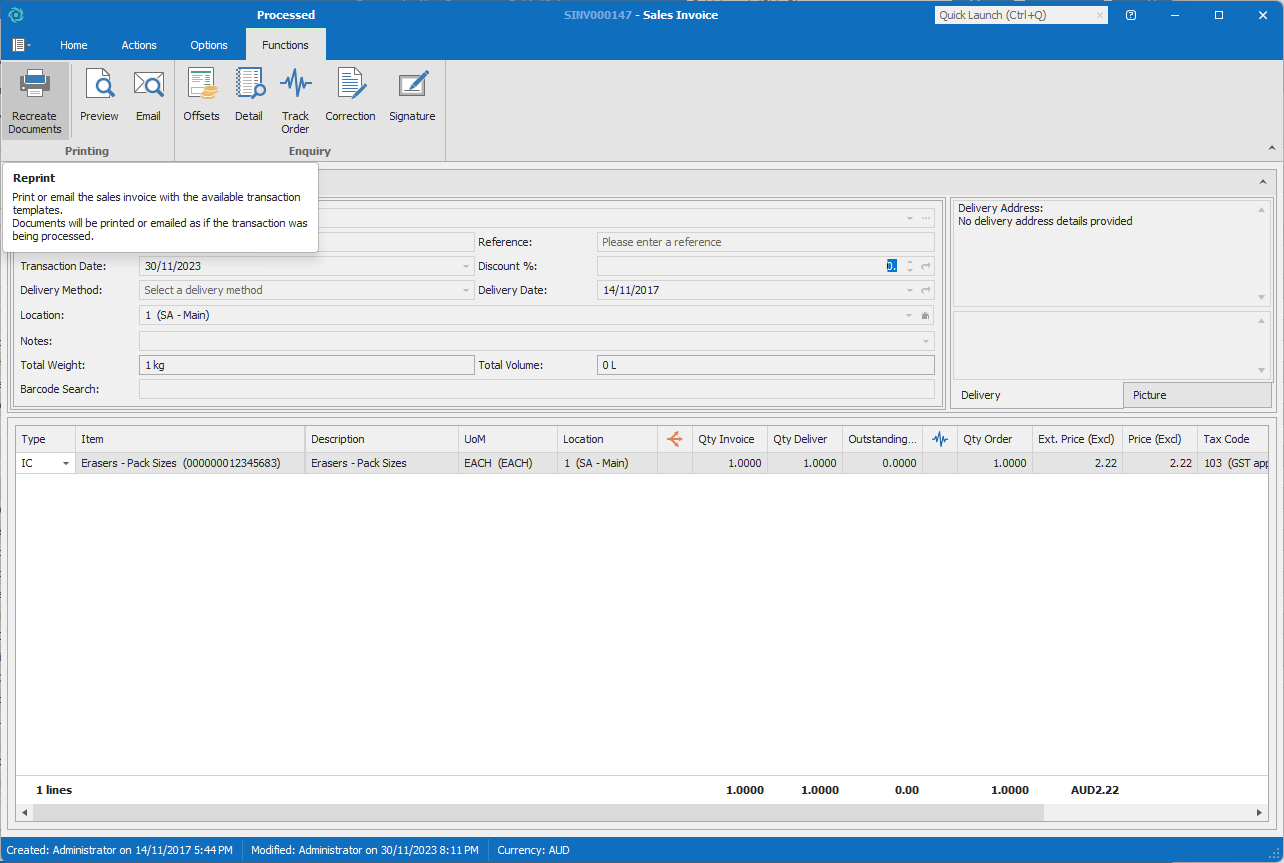Expand the Location dropdown
The width and height of the screenshot is (1284, 863).
pyautogui.click(x=908, y=315)
